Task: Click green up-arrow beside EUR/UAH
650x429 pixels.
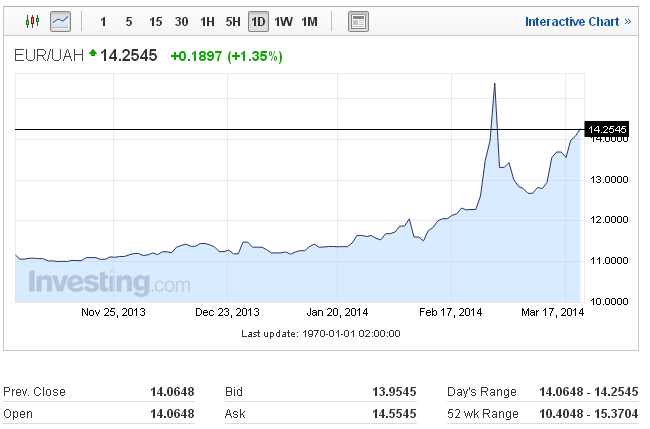Action: (93, 52)
